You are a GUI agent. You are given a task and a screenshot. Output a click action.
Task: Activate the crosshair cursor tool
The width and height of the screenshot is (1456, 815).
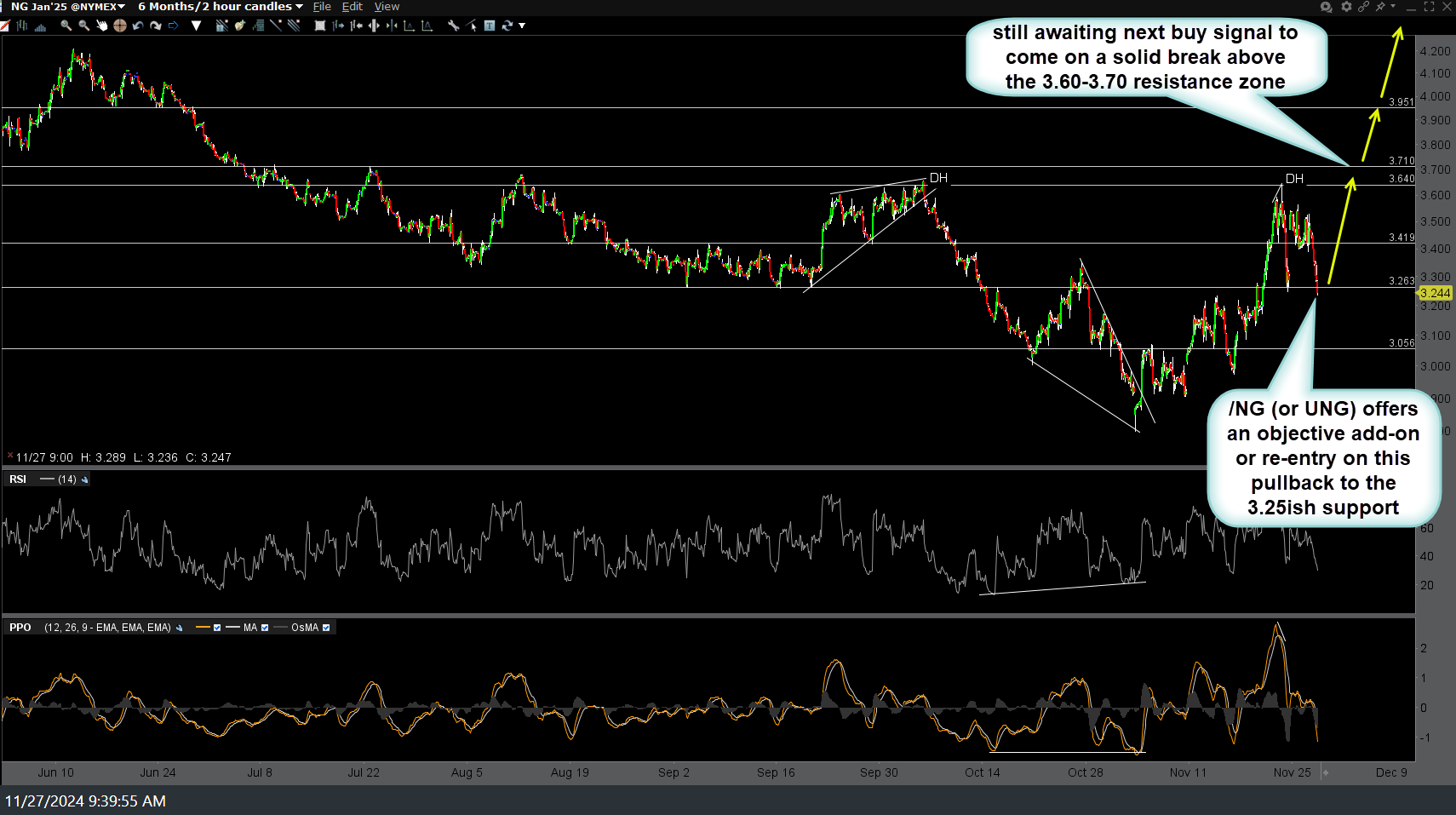click(120, 26)
